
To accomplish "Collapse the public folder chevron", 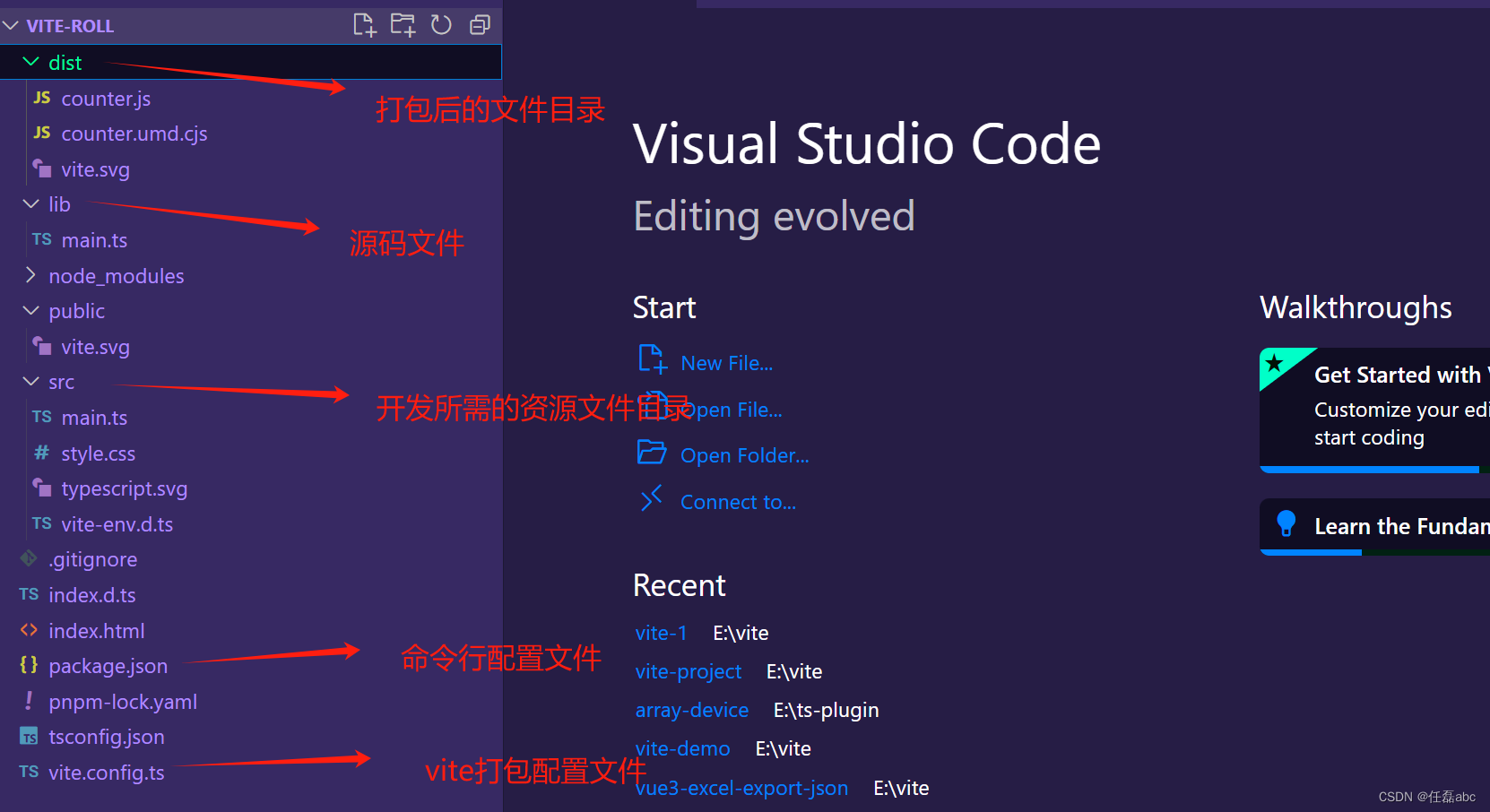I will pyautogui.click(x=30, y=311).
